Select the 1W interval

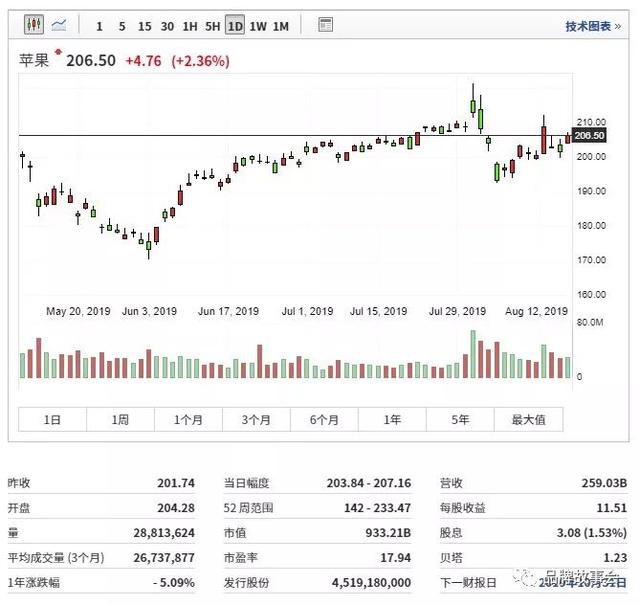click(258, 27)
